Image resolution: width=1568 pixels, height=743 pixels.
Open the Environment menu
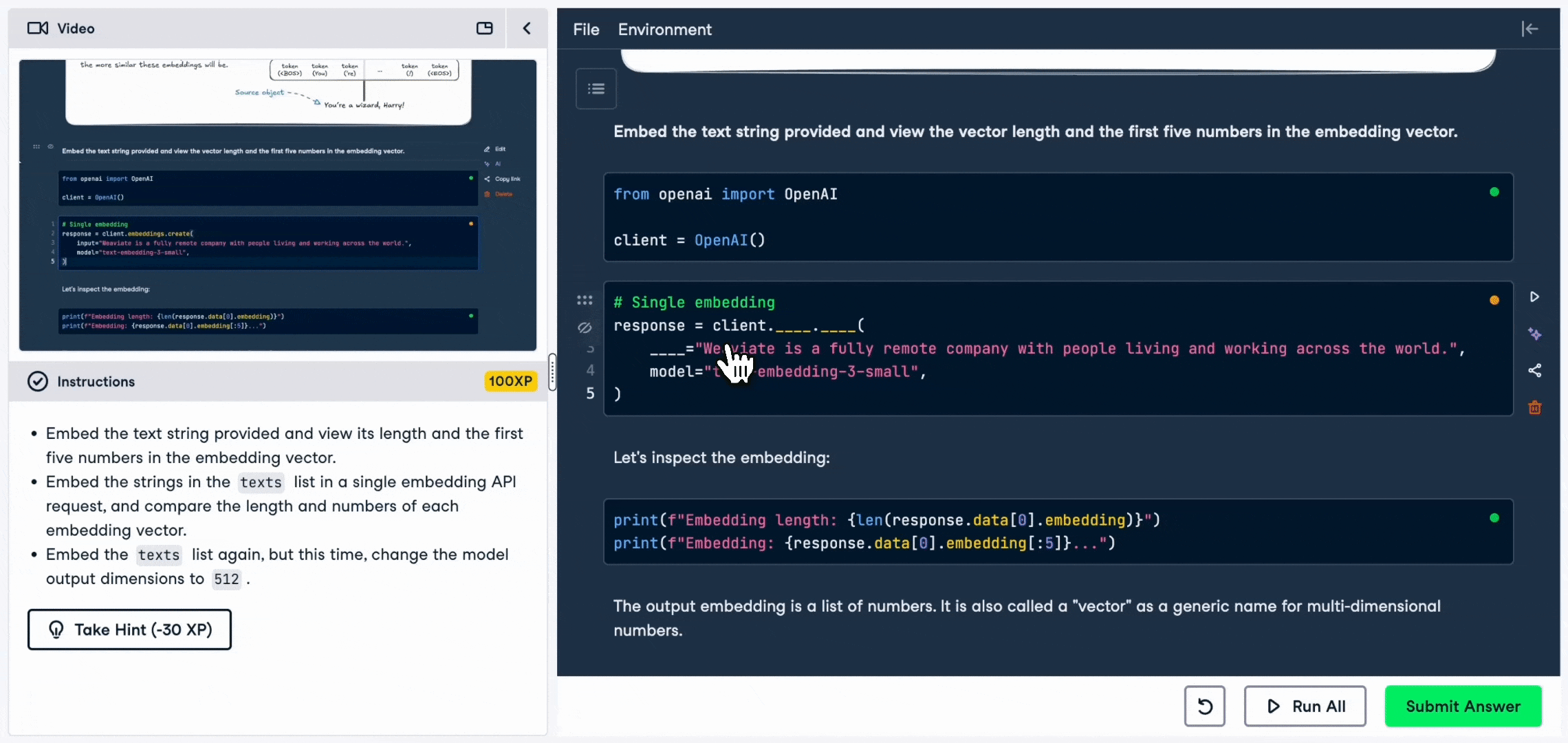664,30
